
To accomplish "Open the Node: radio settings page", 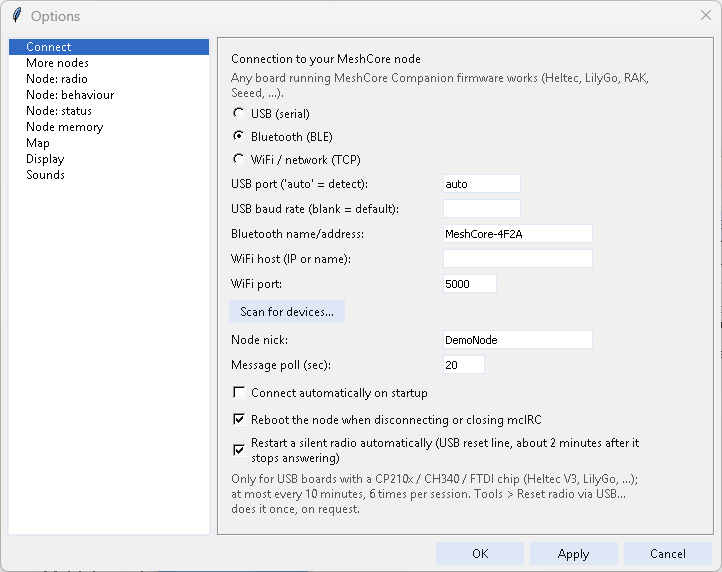I will [109, 79].
